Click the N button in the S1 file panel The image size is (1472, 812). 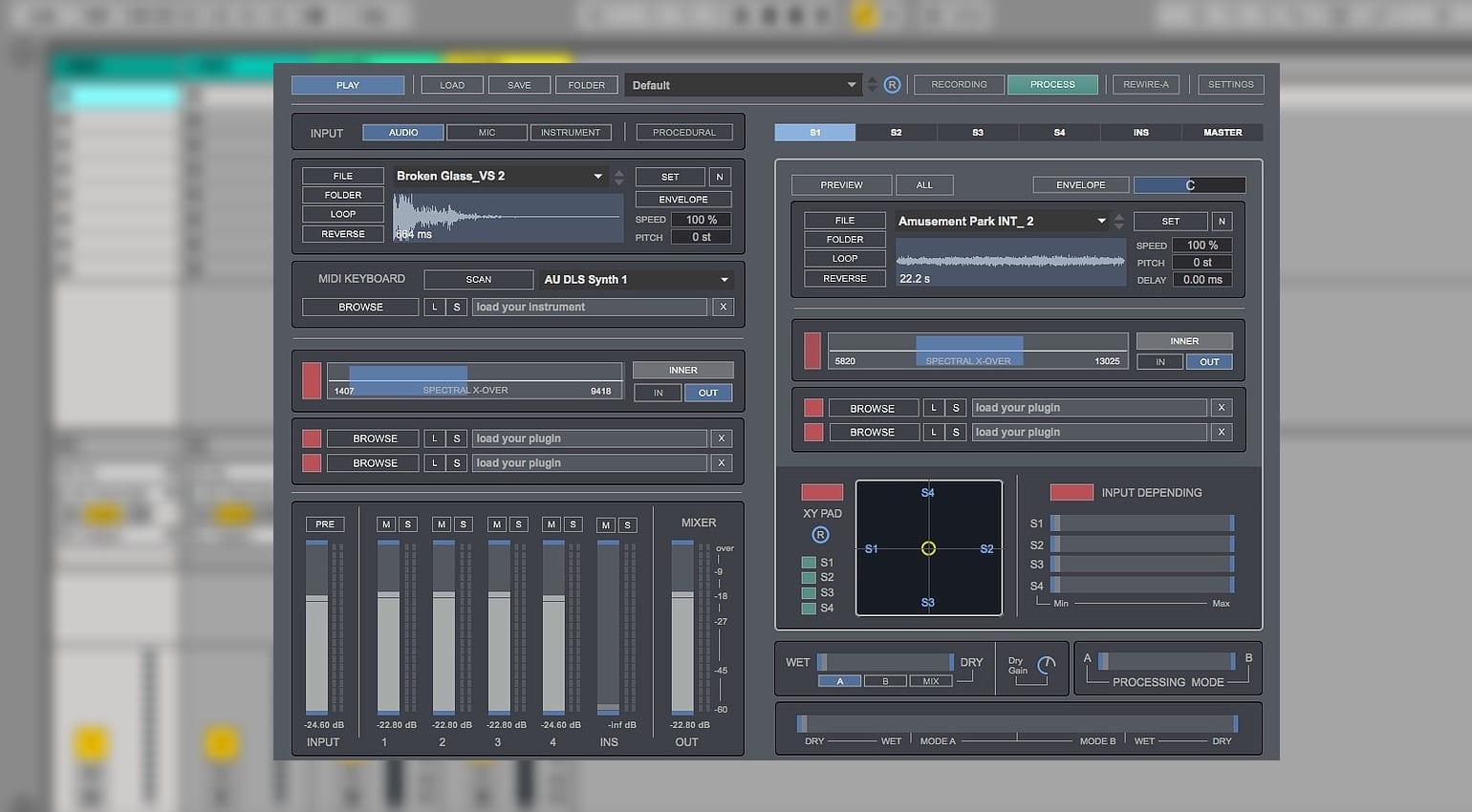tap(1221, 222)
